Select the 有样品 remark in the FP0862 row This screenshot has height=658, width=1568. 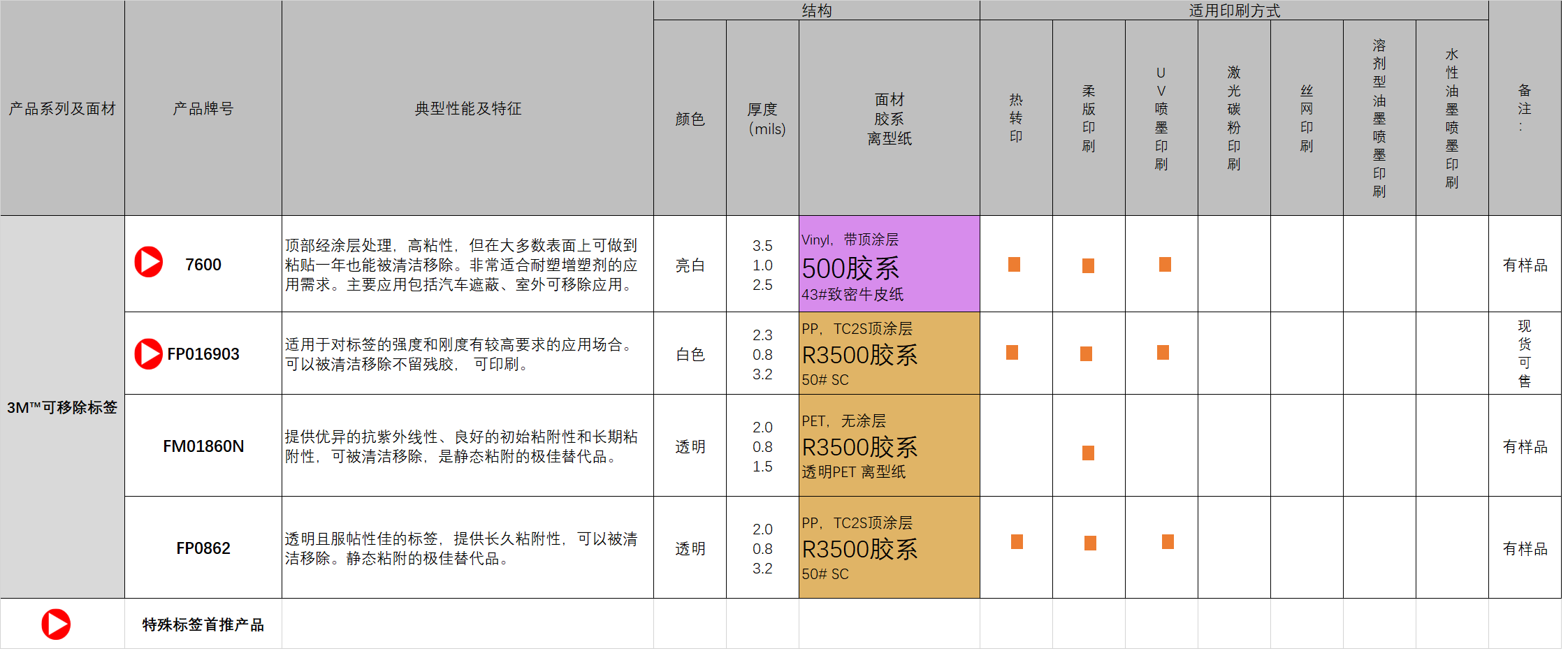click(x=1525, y=548)
